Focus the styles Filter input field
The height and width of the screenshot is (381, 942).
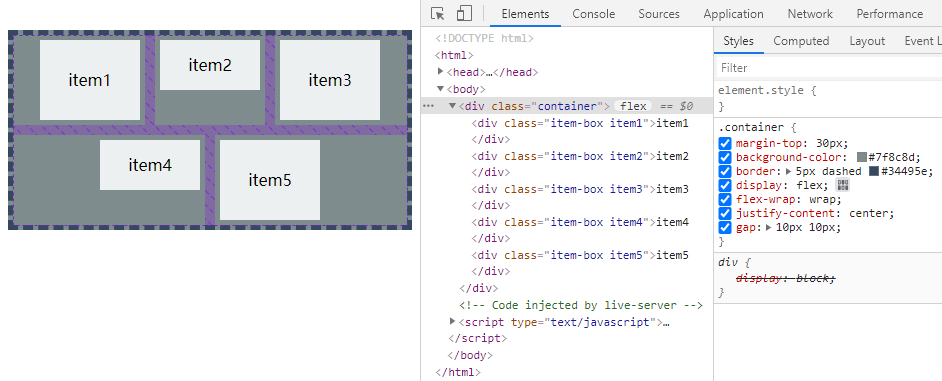click(829, 68)
